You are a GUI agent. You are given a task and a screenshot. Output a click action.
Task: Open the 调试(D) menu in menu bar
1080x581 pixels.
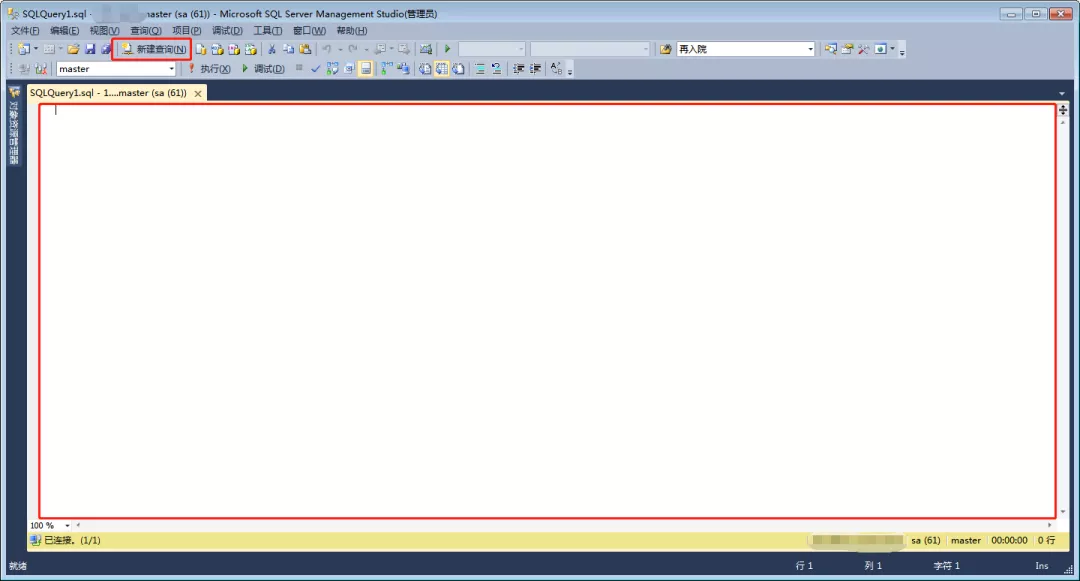coord(227,30)
